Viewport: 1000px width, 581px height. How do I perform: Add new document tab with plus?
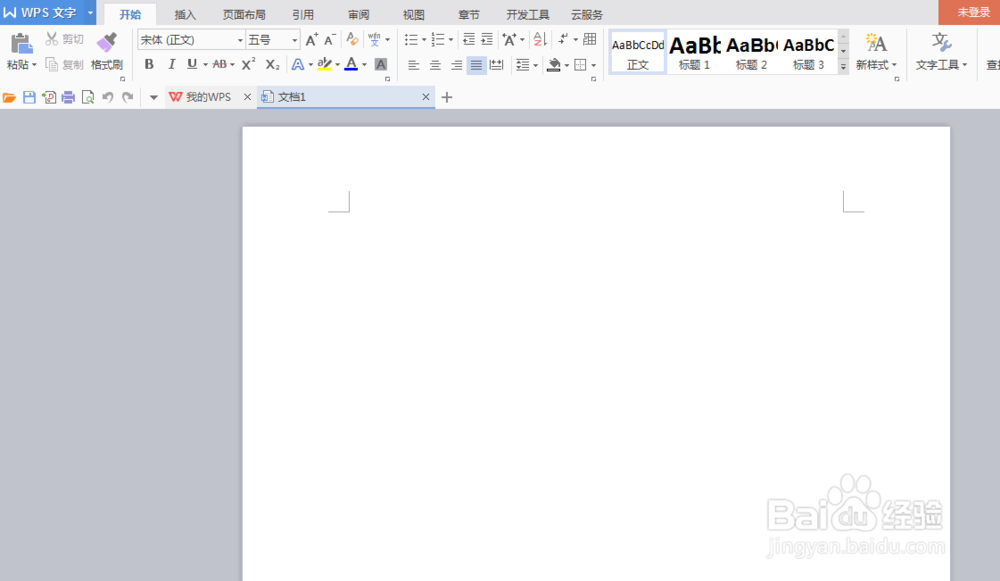pyautogui.click(x=447, y=98)
